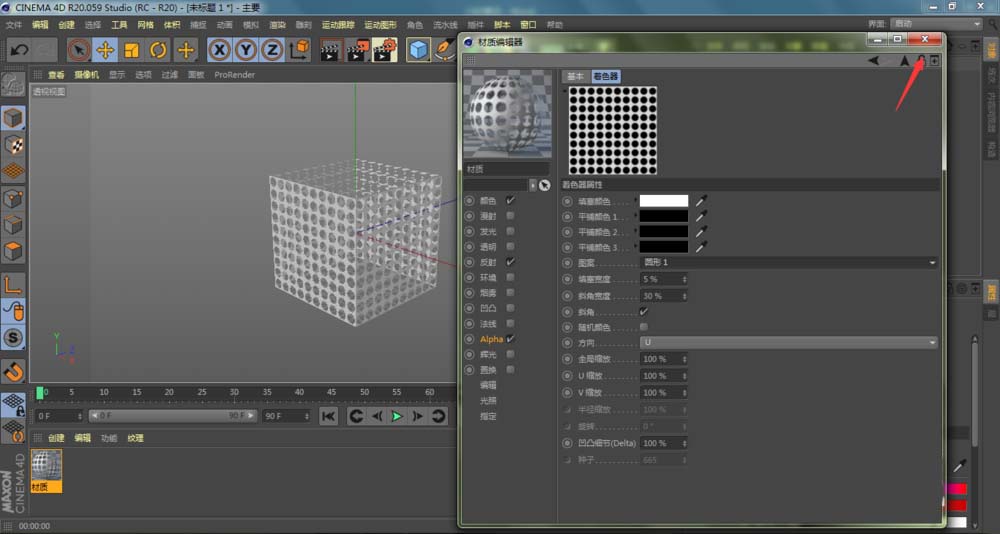The height and width of the screenshot is (534, 1000).
Task: Click the 斜角宽度 30 % stepper arrows
Action: click(x=684, y=296)
